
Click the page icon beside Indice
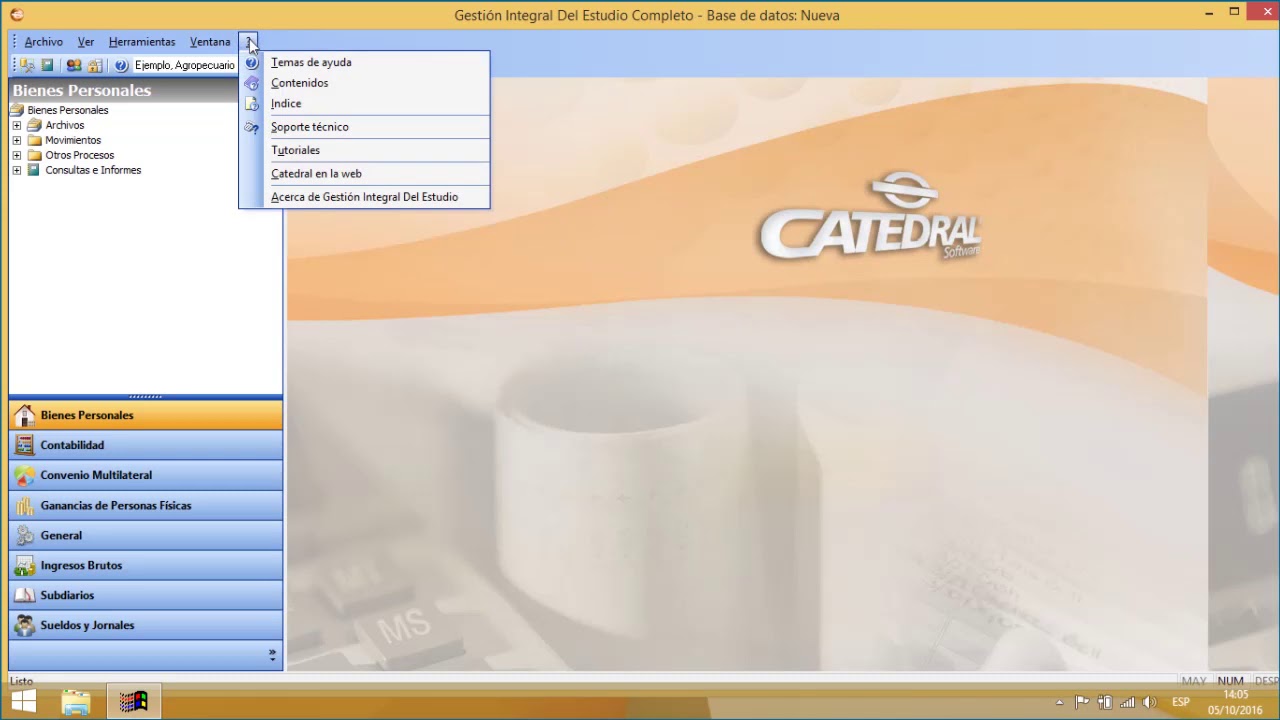(252, 104)
